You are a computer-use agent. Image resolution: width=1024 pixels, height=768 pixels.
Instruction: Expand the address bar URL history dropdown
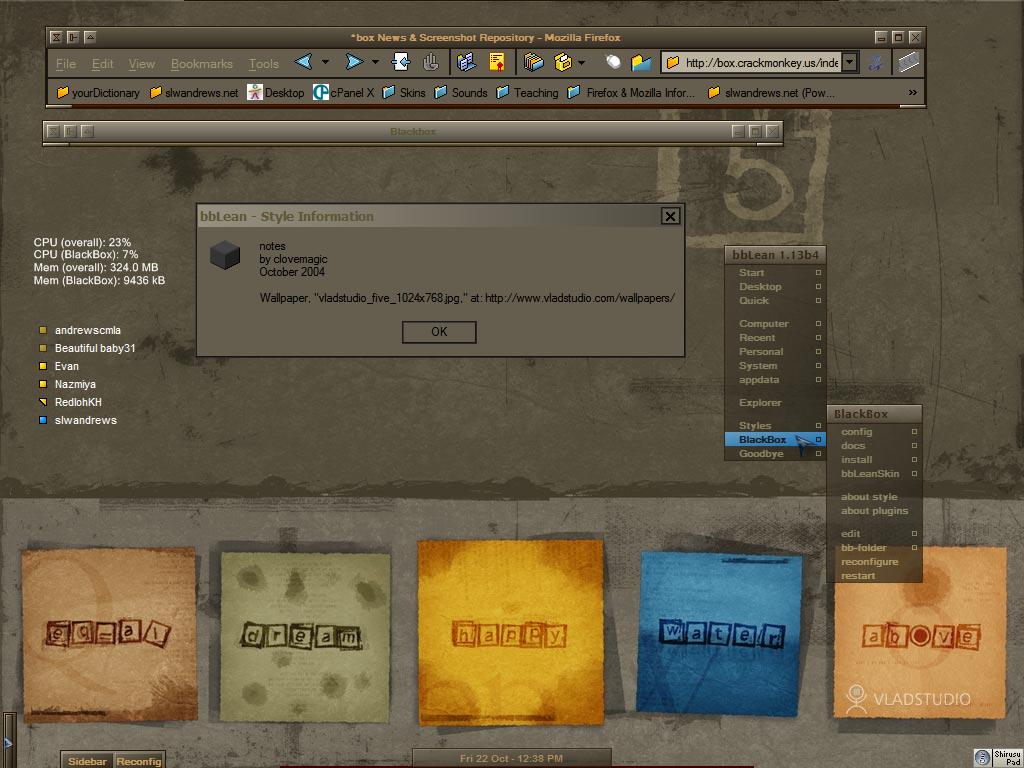[849, 62]
